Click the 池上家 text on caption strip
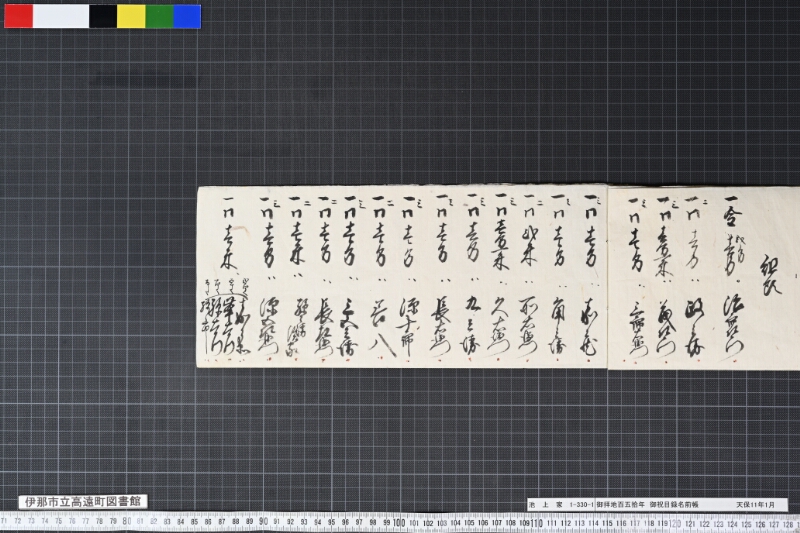The height and width of the screenshot is (533, 800). point(545,504)
